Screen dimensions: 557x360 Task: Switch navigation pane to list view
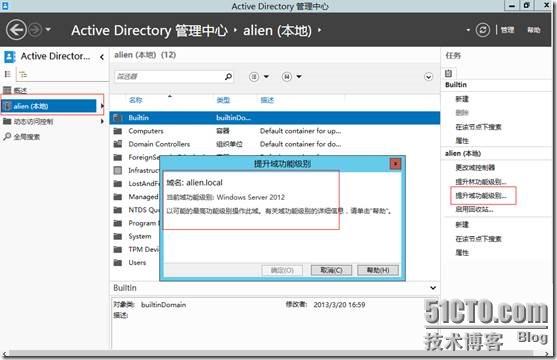(x=7, y=74)
